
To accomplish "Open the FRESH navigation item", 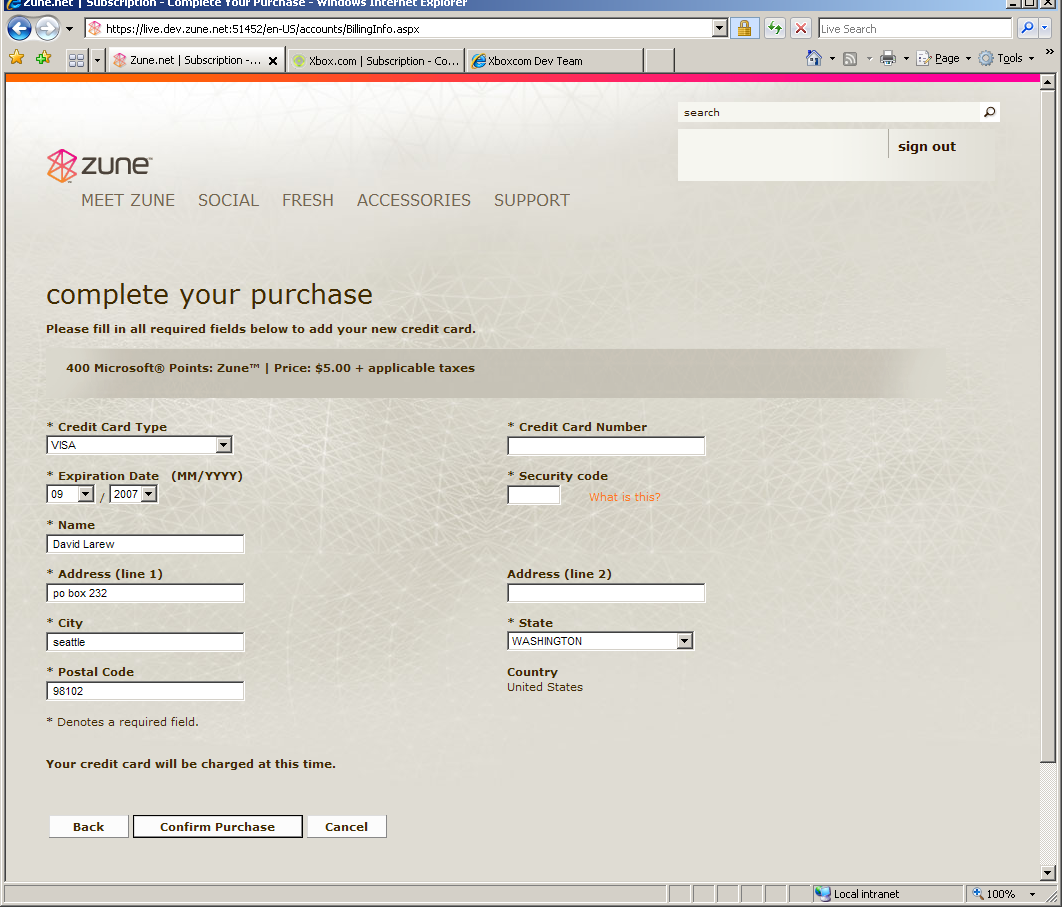I will click(x=308, y=201).
